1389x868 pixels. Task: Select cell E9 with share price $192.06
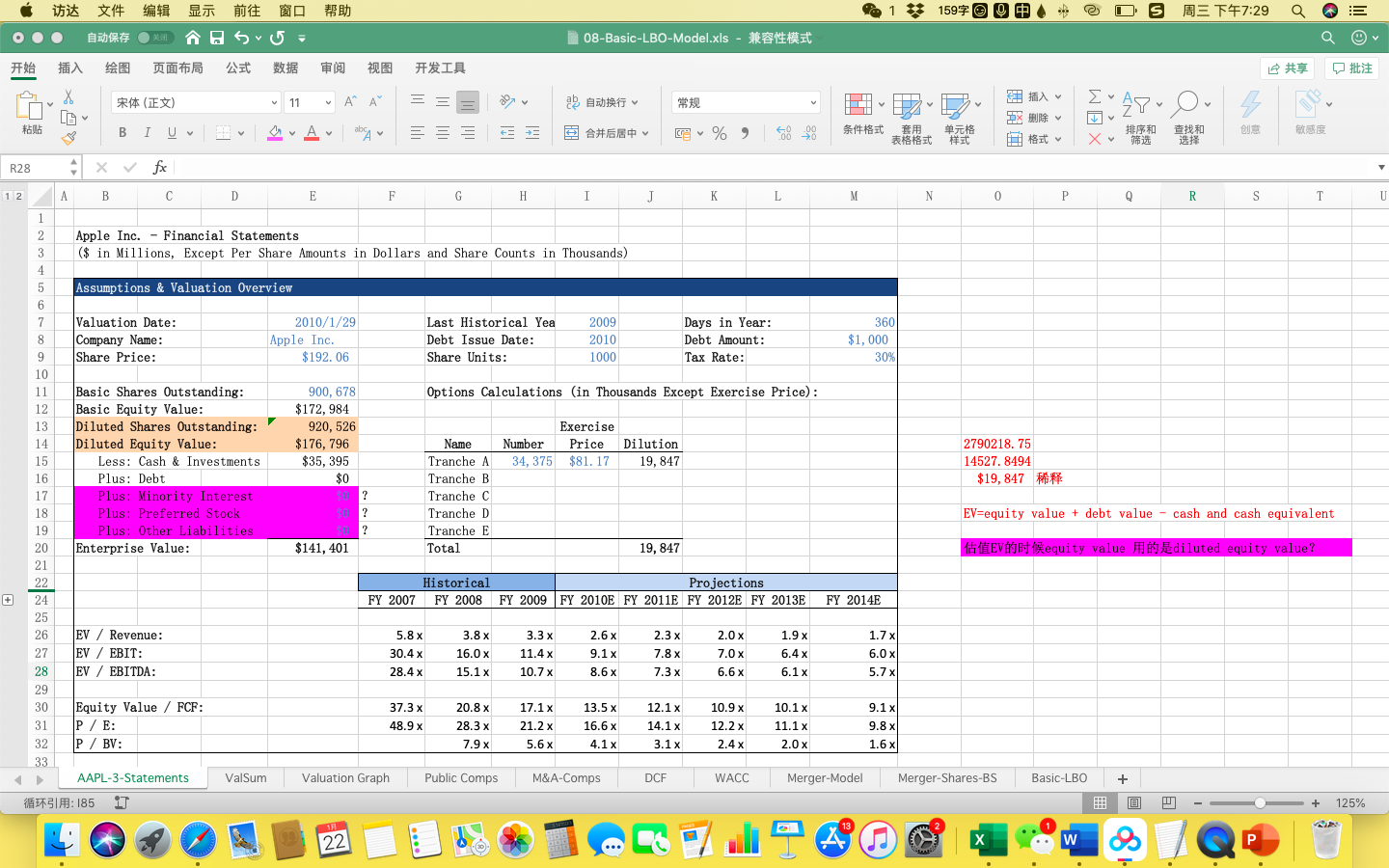coord(313,358)
